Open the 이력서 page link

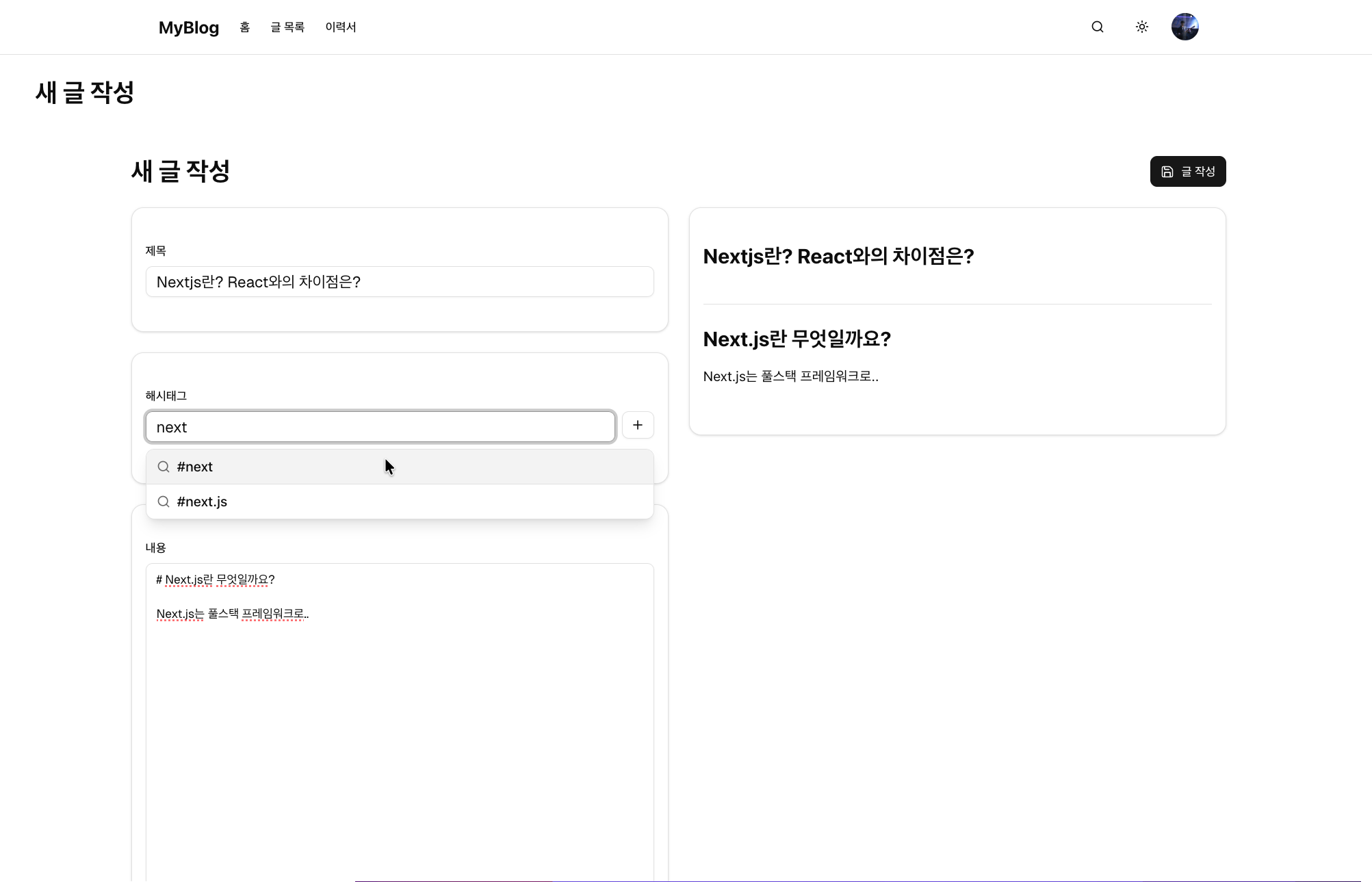(x=341, y=27)
